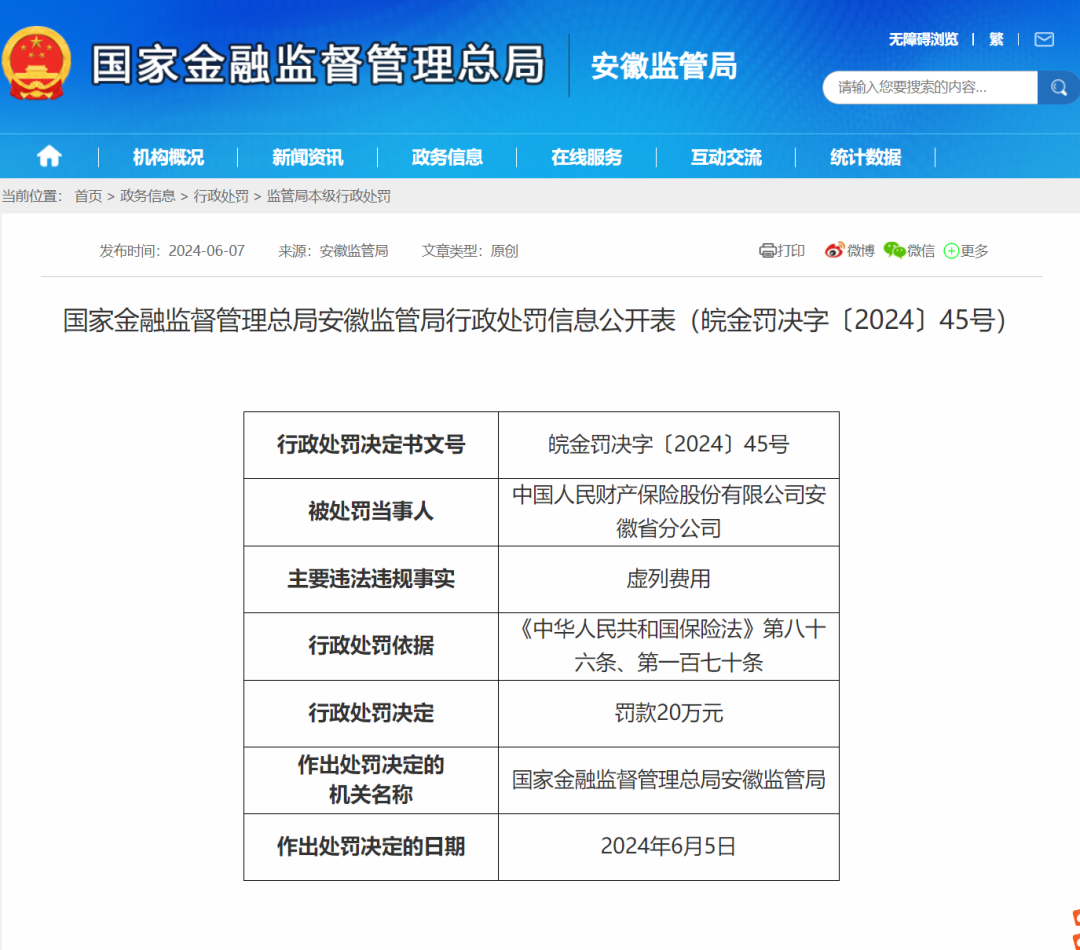Screen dimensions: 1080x950
Task: Click the home icon in navigation bar
Action: click(x=49, y=156)
